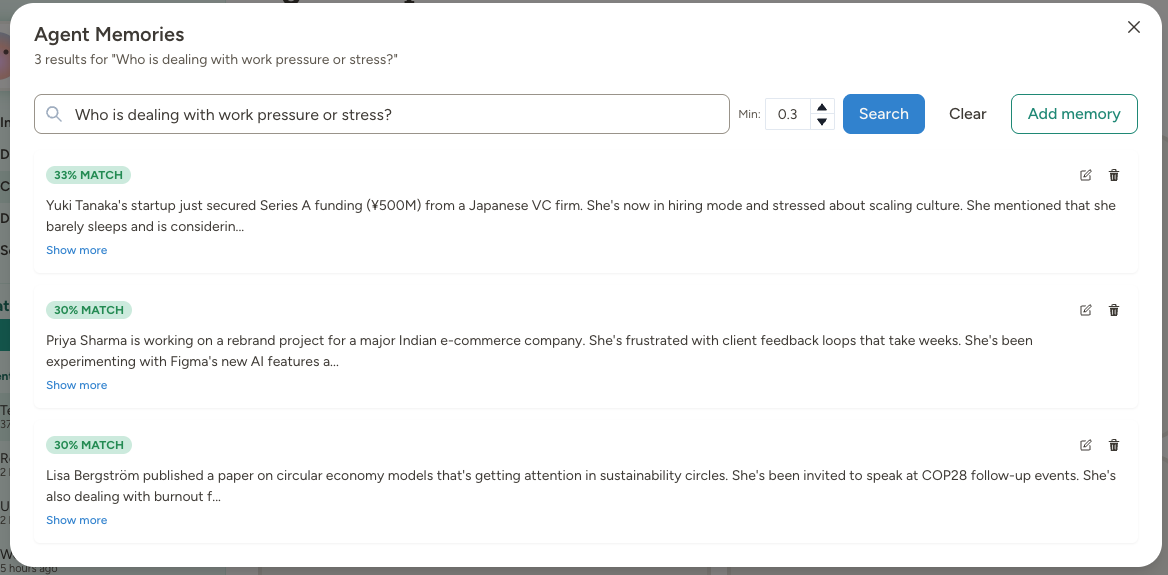Click the 'Min:' label
1168x575 pixels.
(x=749, y=114)
